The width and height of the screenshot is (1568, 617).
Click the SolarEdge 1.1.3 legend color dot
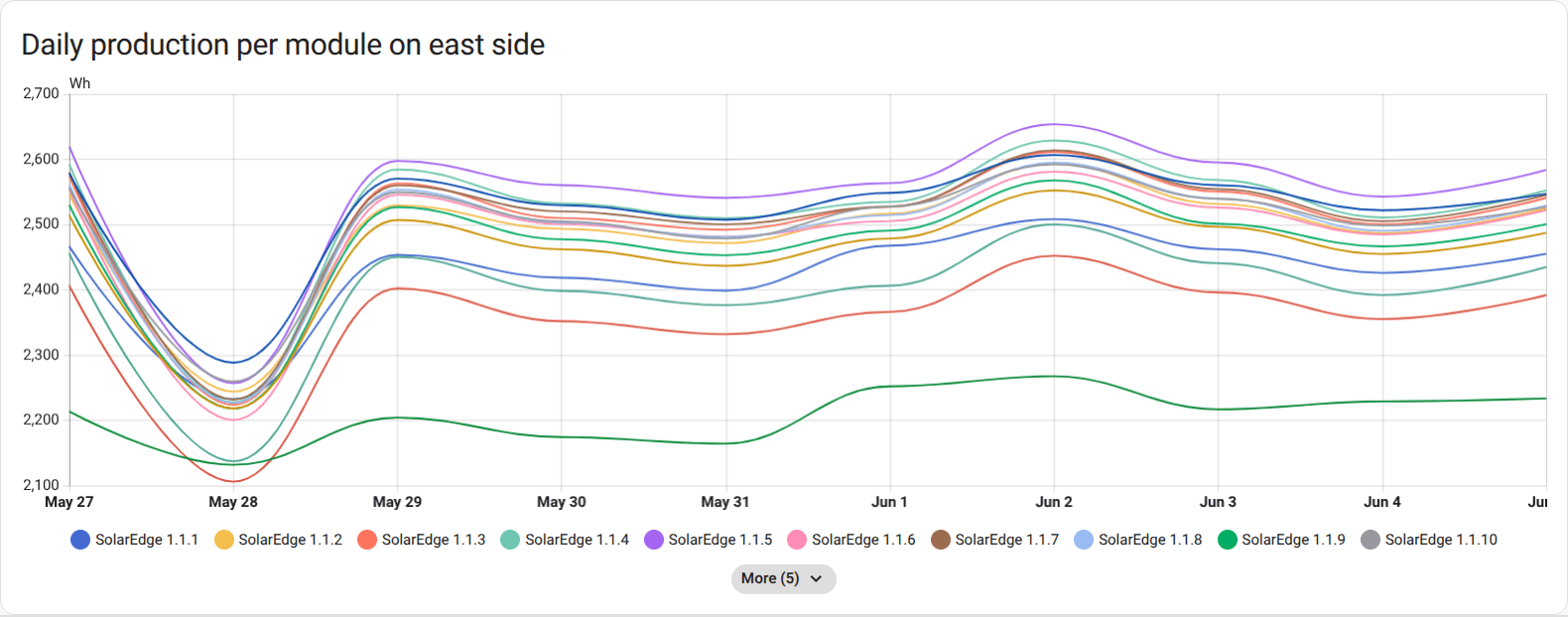tap(367, 540)
